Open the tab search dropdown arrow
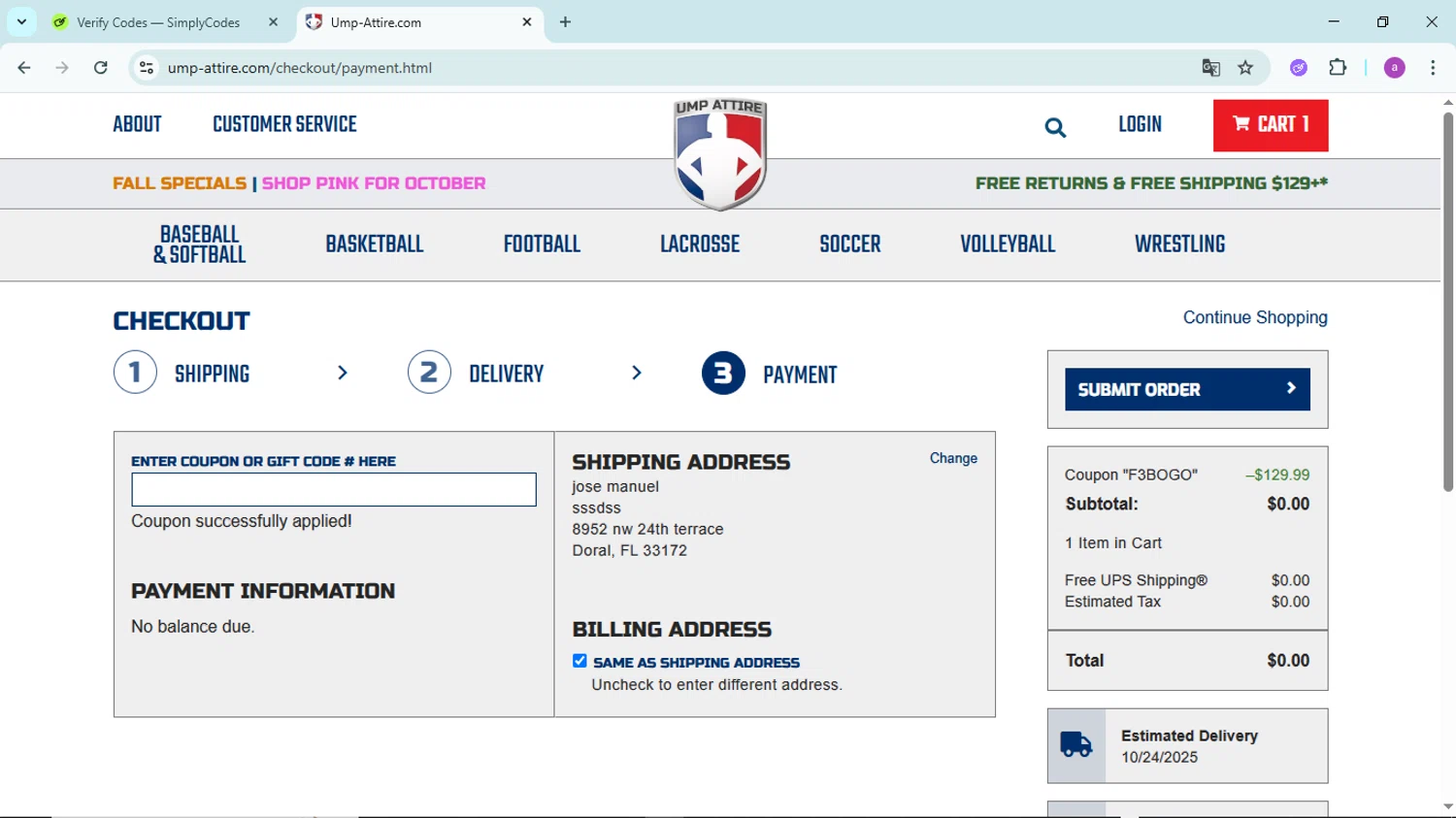1456x818 pixels. (x=21, y=22)
